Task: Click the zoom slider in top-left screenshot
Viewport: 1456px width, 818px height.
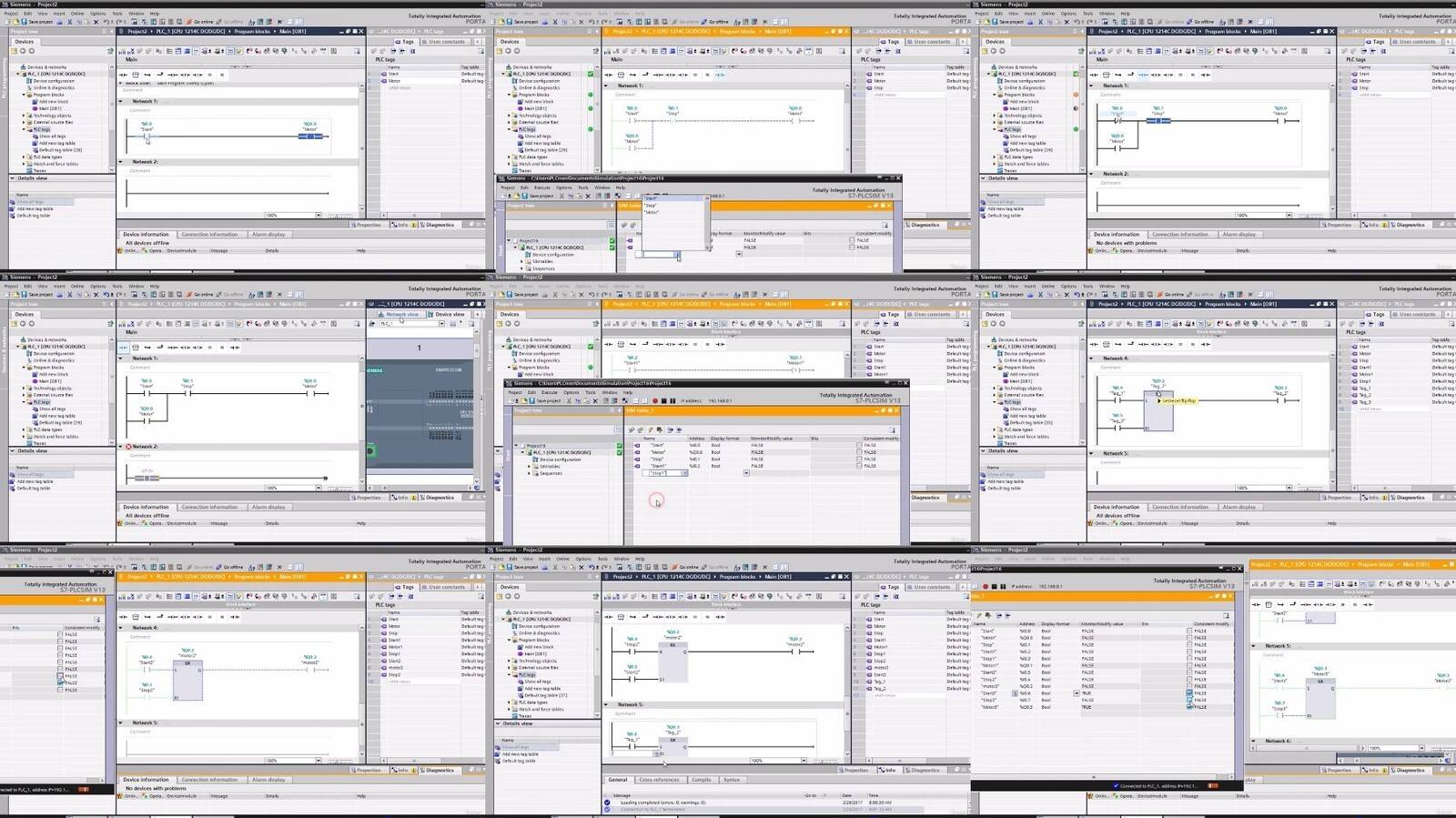Action: [x=339, y=215]
